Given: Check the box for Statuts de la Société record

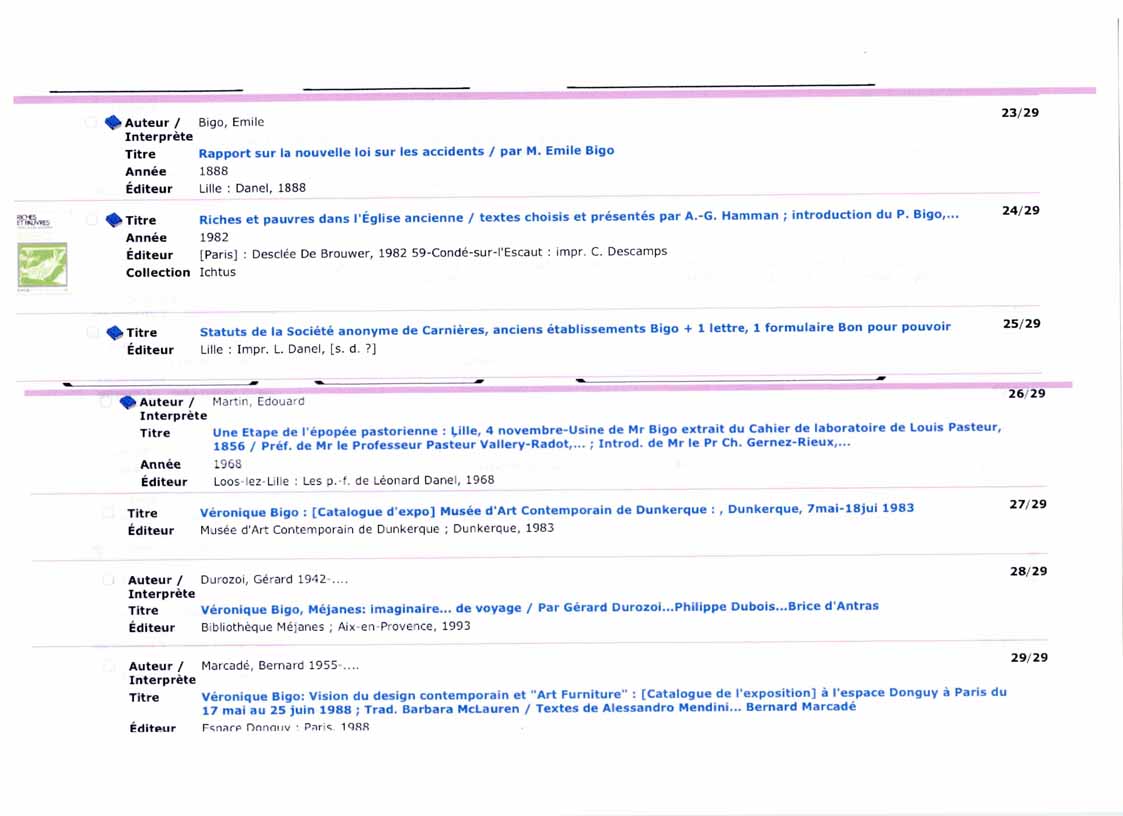Looking at the screenshot, I should (92, 332).
